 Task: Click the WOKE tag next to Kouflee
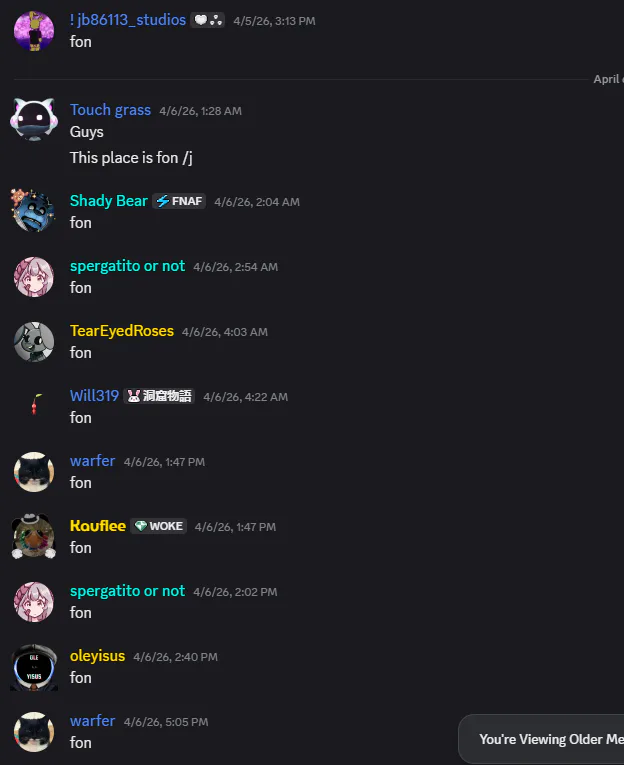159,526
